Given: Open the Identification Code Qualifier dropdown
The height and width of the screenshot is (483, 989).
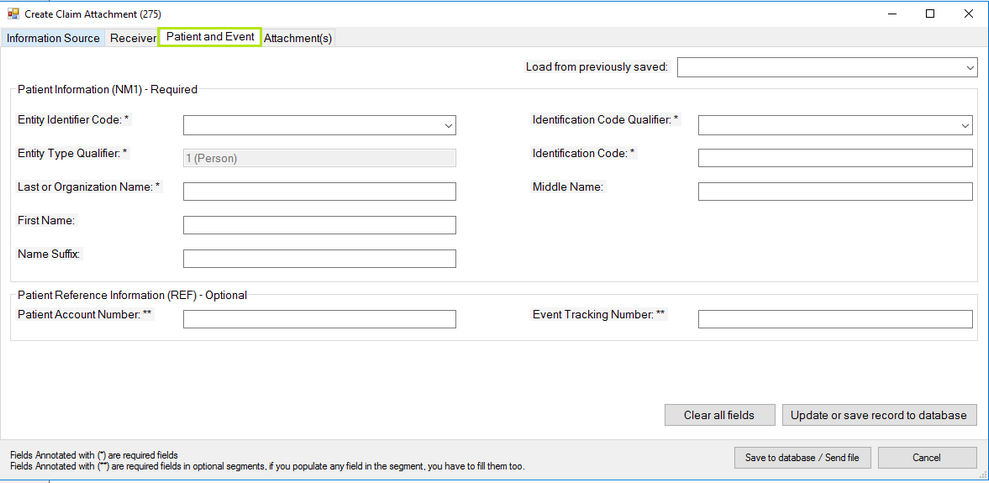Looking at the screenshot, I should click(835, 125).
